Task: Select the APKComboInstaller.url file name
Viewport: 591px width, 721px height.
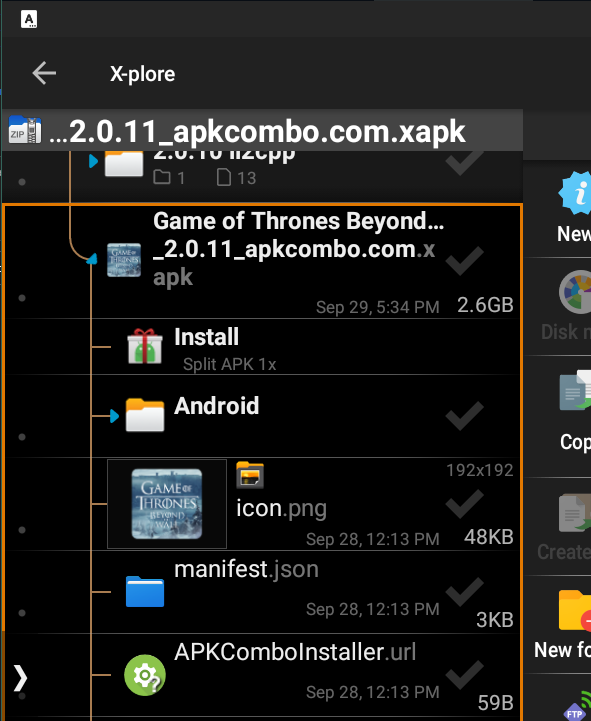Action: click(x=295, y=652)
